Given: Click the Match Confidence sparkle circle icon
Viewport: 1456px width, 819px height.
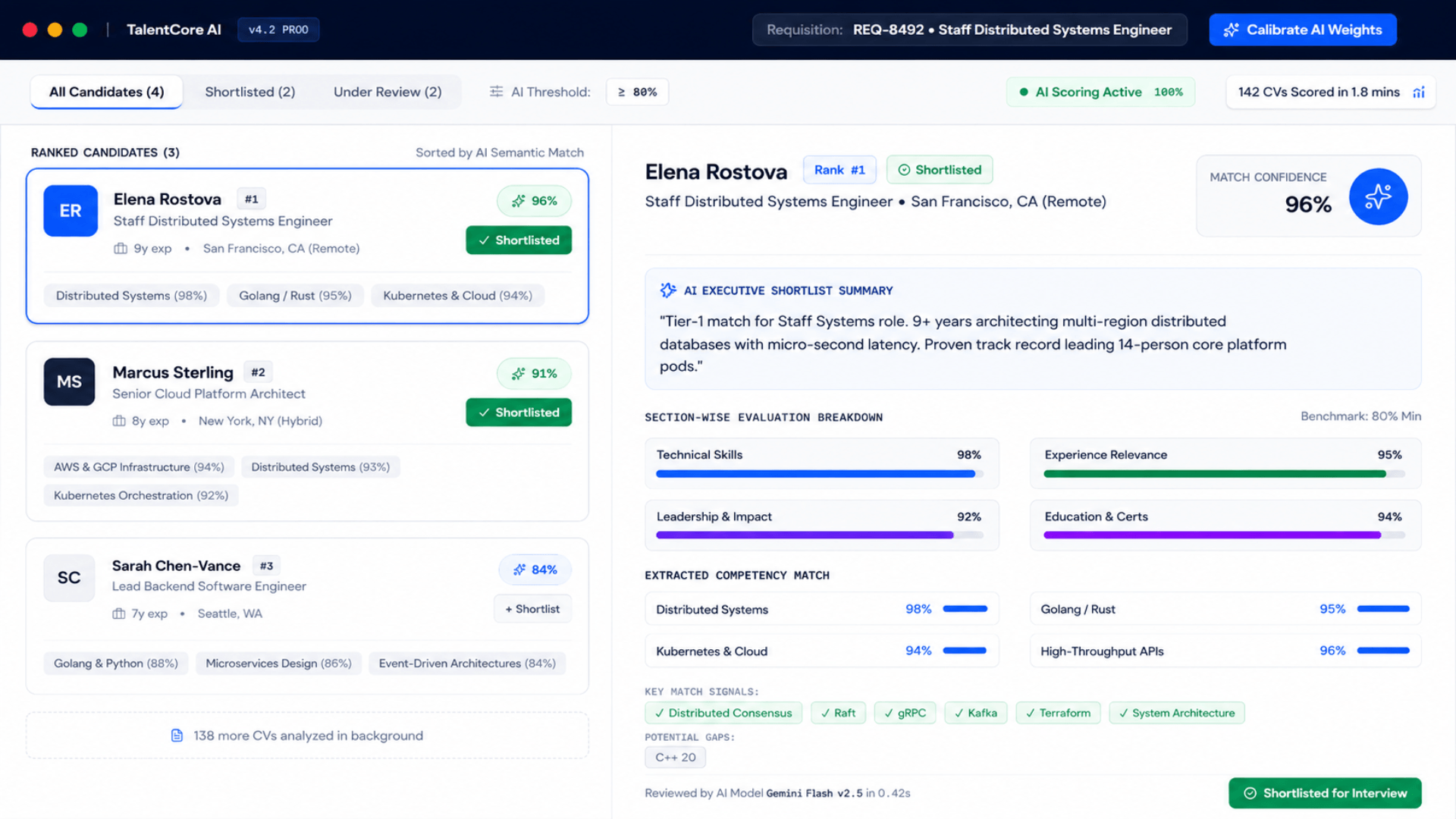Looking at the screenshot, I should coord(1378,196).
